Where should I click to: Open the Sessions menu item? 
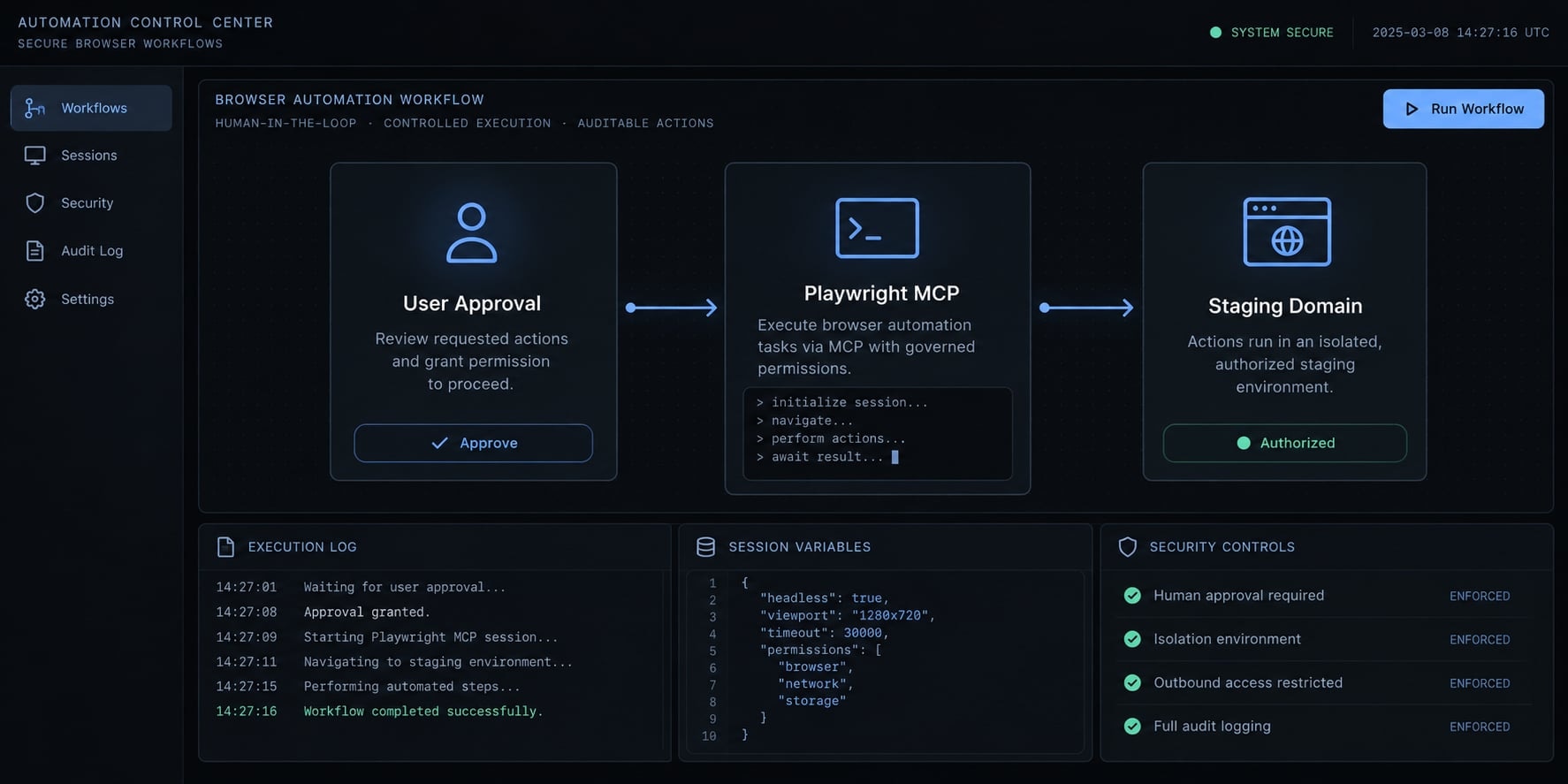[91, 156]
